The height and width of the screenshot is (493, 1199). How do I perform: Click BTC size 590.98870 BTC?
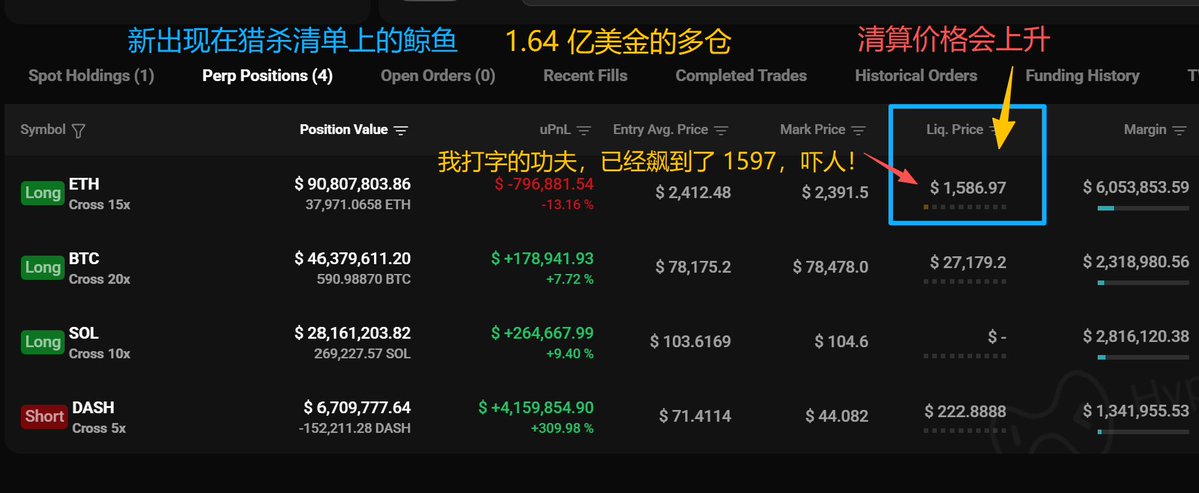pos(363,279)
